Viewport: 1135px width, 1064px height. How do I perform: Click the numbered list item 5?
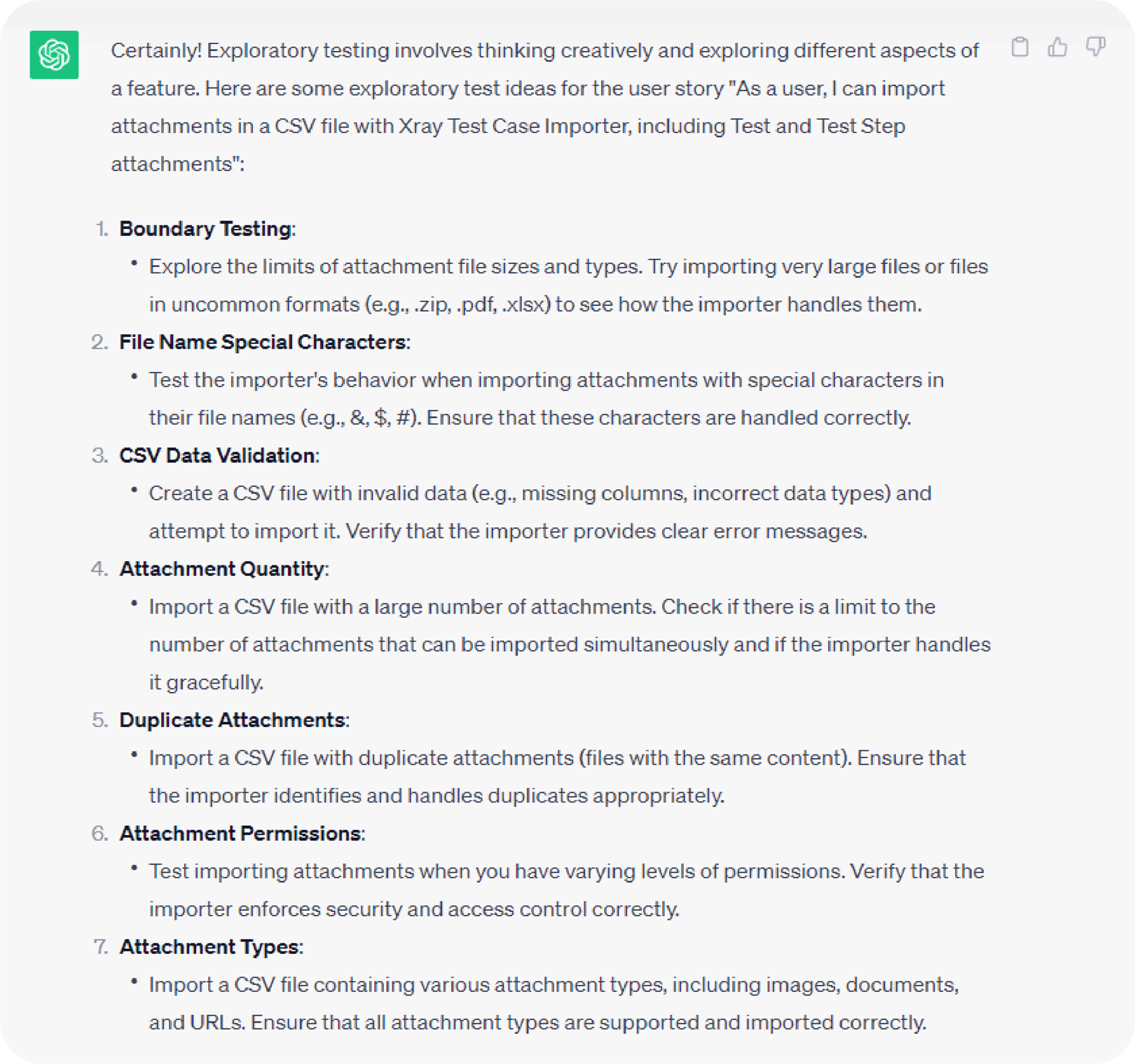coord(100,719)
